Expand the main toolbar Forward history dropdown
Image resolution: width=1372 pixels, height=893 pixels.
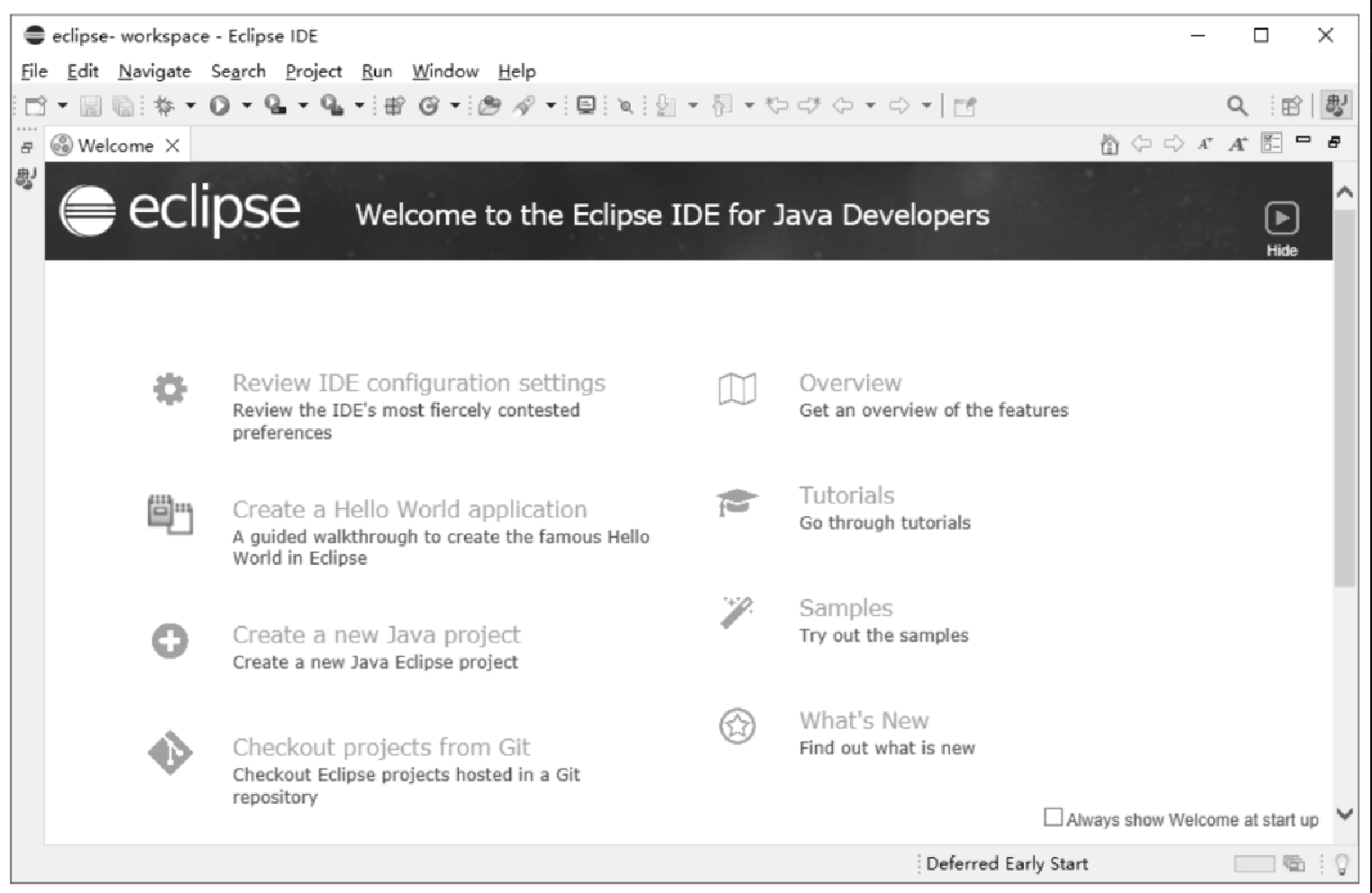[x=926, y=106]
